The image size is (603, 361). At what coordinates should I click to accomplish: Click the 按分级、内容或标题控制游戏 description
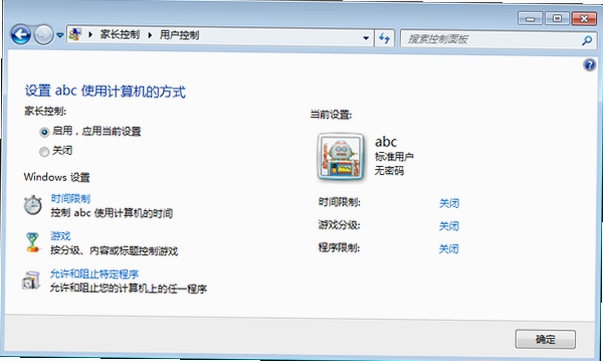coord(114,251)
